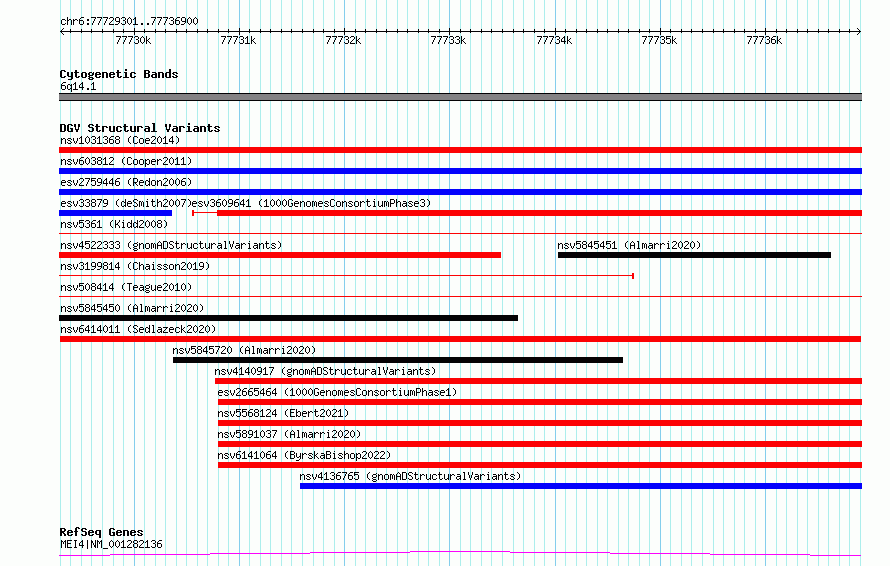The width and height of the screenshot is (890, 566).
Task: Select the nsv603812 (Cooper2011) label
Action: pos(126,161)
